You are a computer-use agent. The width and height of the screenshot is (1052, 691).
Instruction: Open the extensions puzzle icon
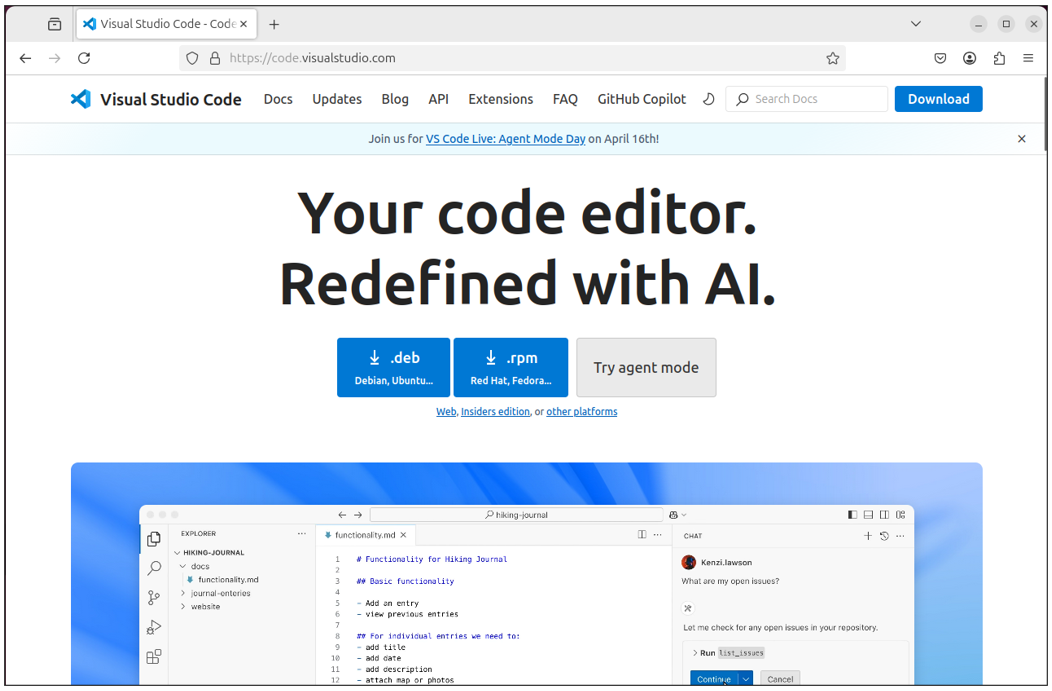pos(999,58)
